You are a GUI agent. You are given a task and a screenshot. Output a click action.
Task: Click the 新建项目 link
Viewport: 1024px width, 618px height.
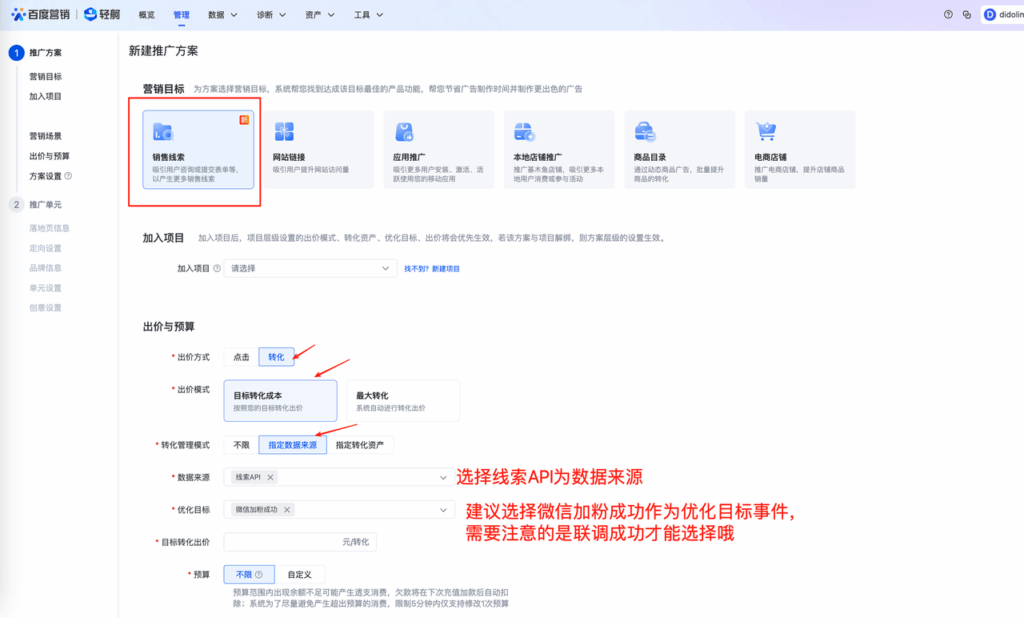click(445, 269)
